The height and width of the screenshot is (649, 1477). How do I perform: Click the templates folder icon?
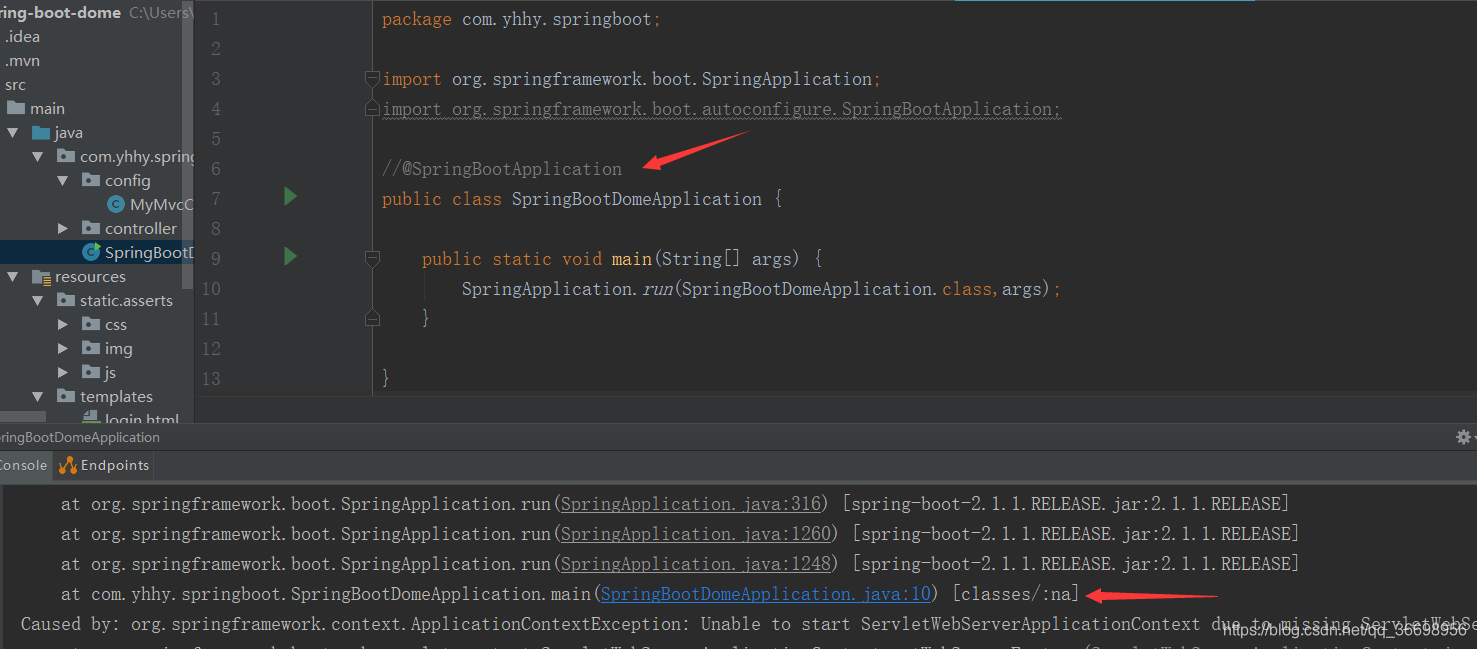point(66,396)
